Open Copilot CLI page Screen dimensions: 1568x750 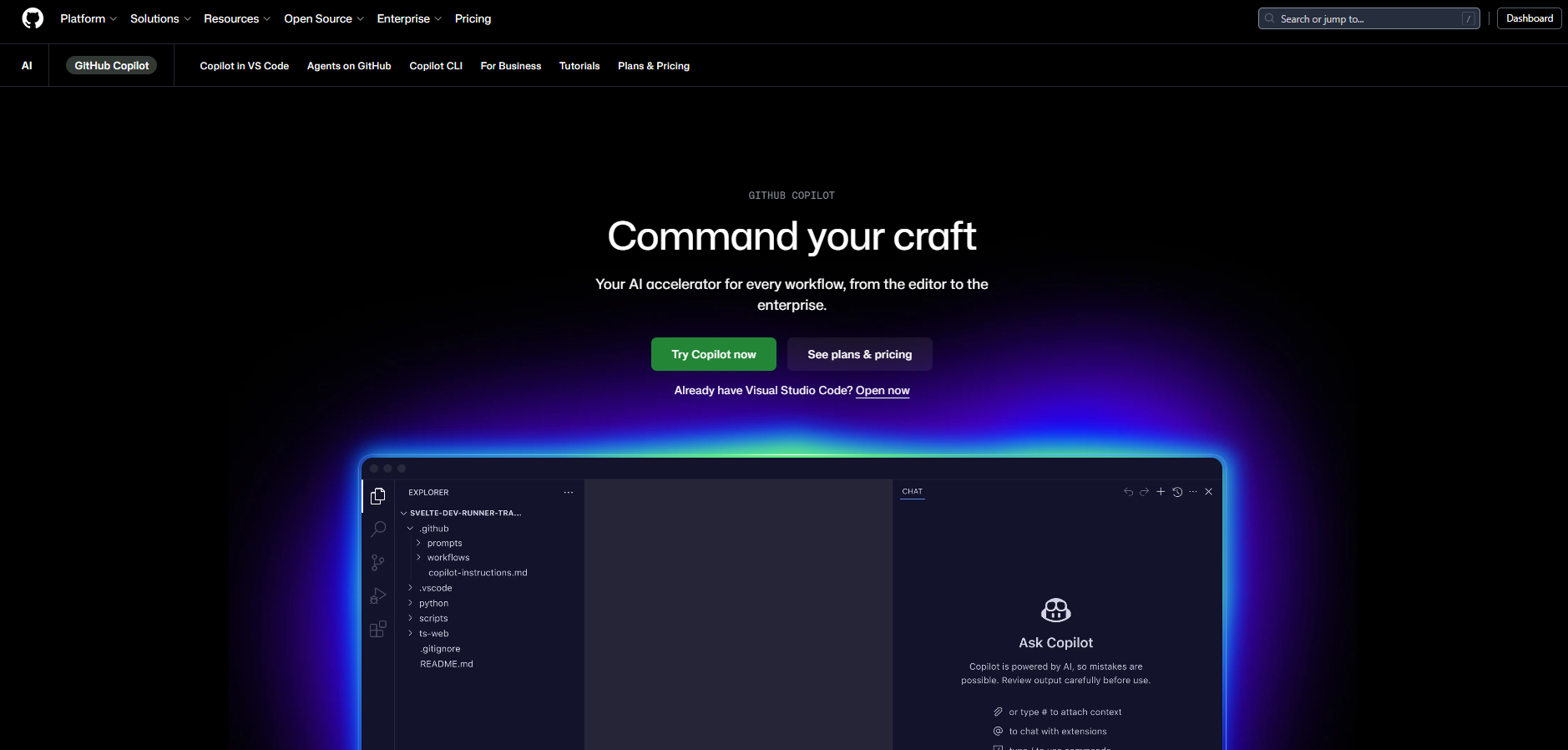pos(436,66)
